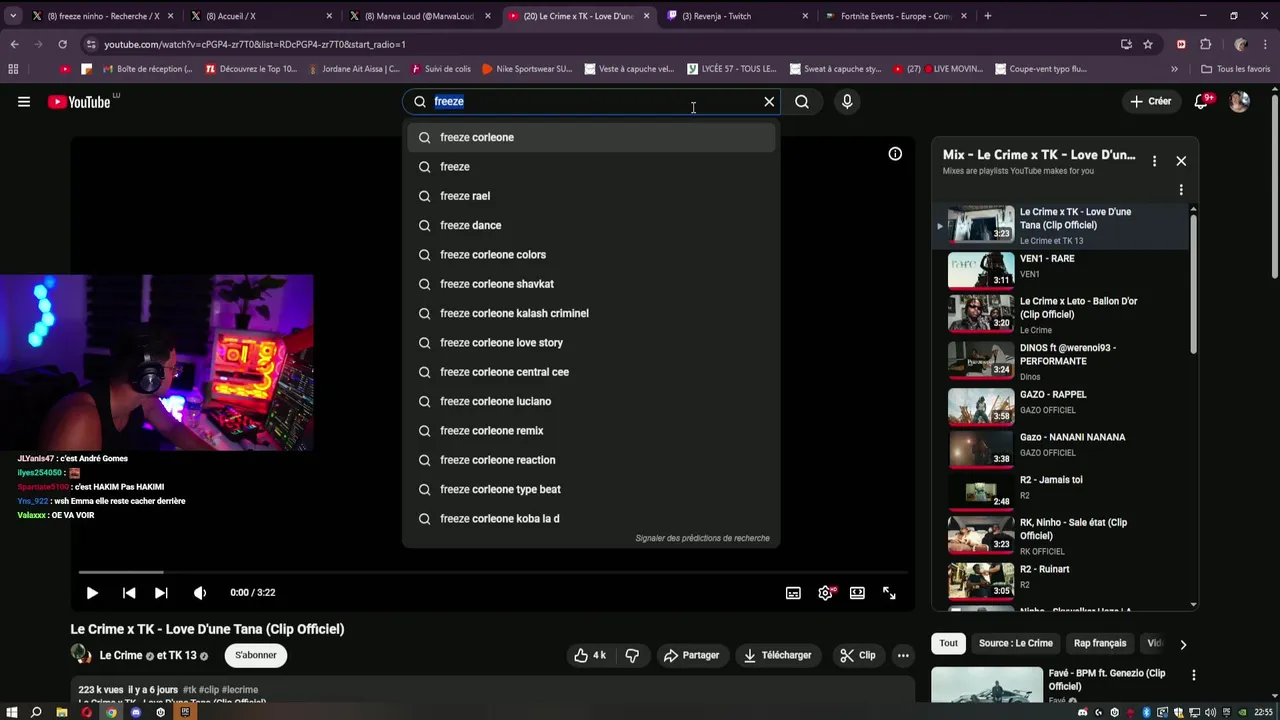Submit search with magnifier button
Image resolution: width=1280 pixels, height=720 pixels.
802,101
